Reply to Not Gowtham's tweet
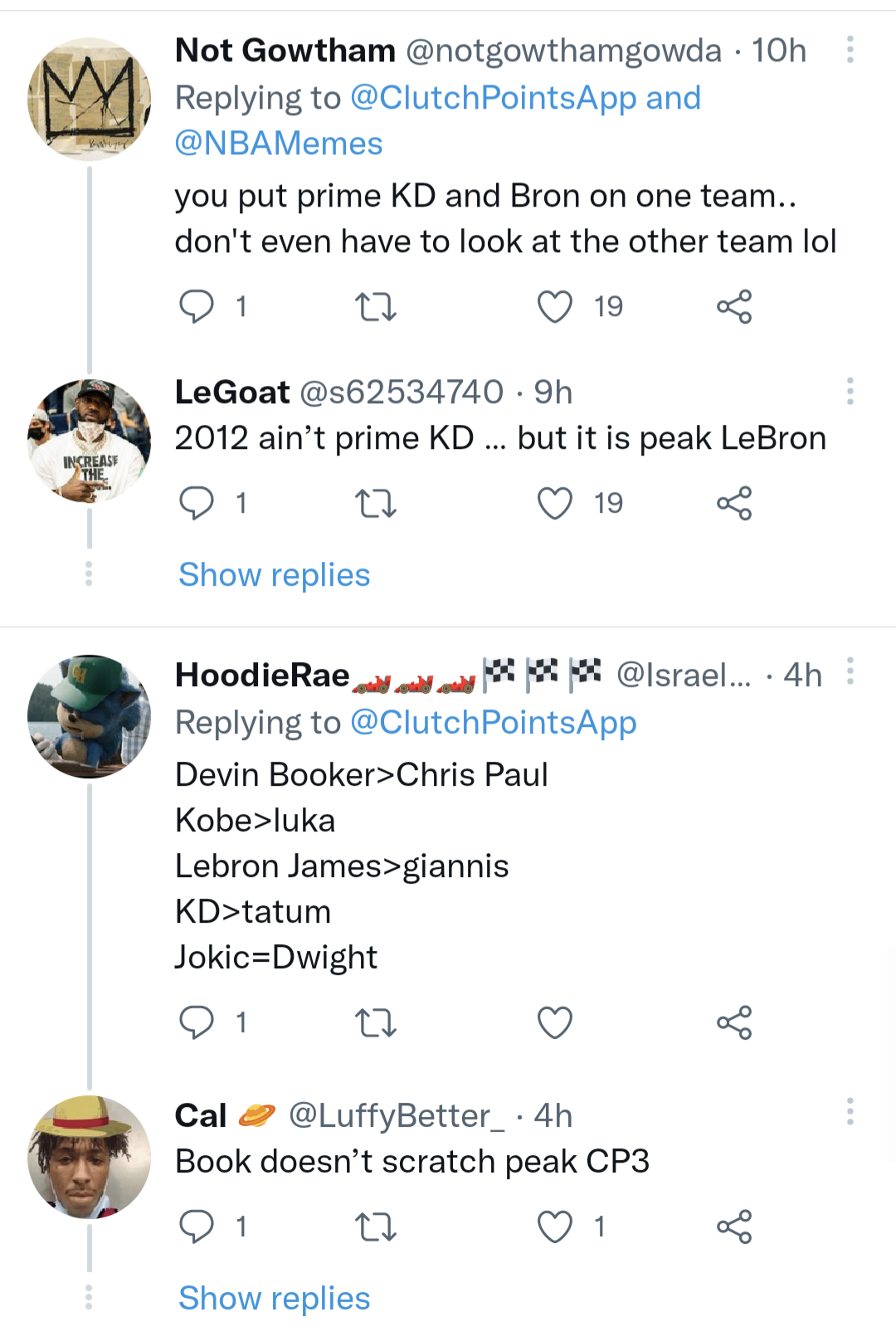 (x=198, y=306)
